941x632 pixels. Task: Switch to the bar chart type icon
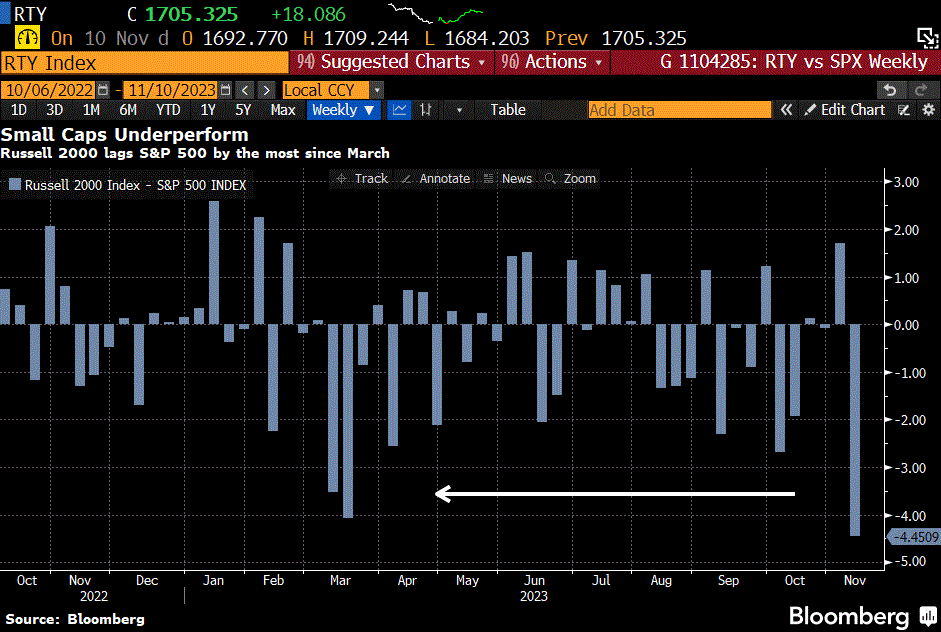[x=425, y=110]
